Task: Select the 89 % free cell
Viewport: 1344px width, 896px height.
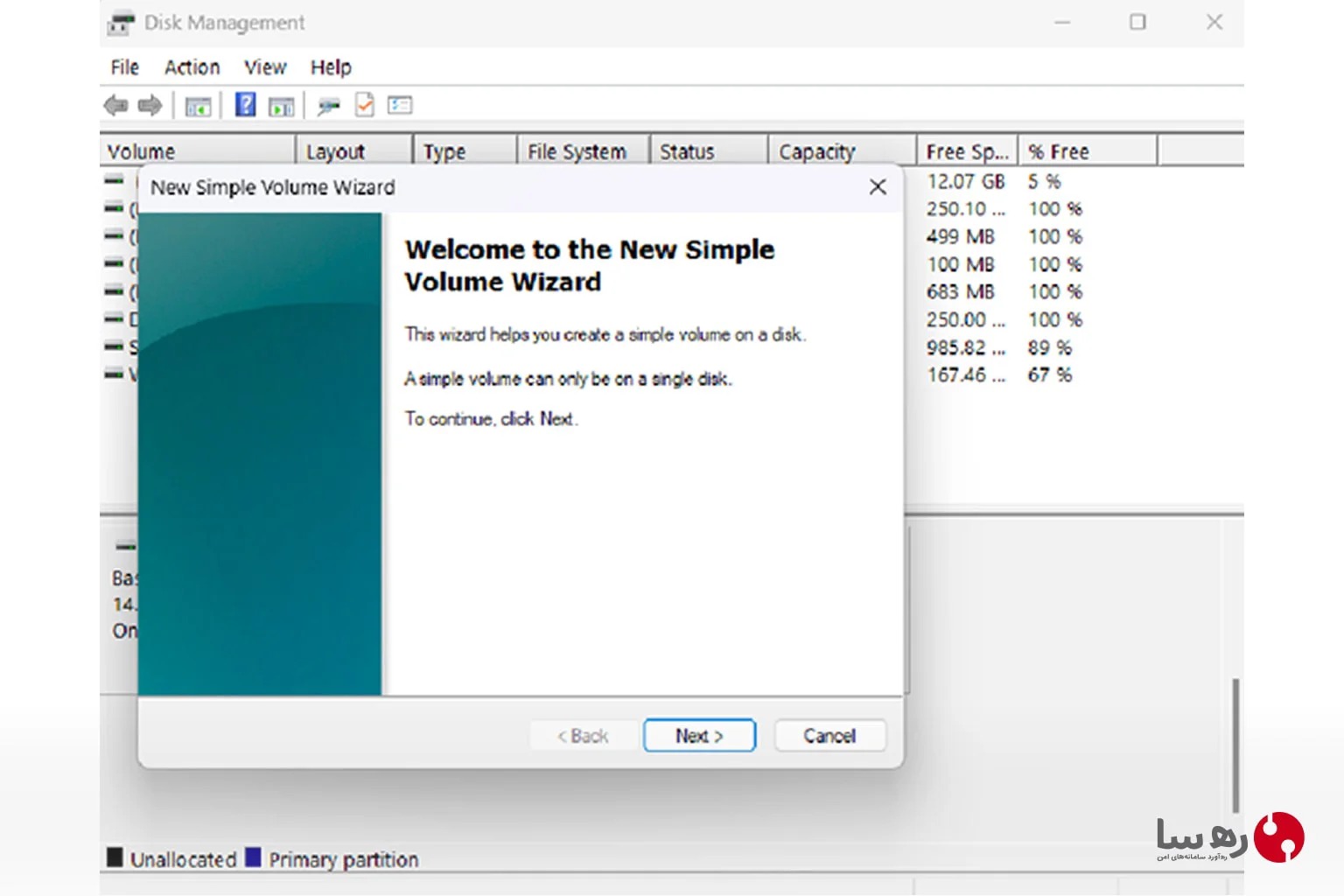Action: (1049, 347)
